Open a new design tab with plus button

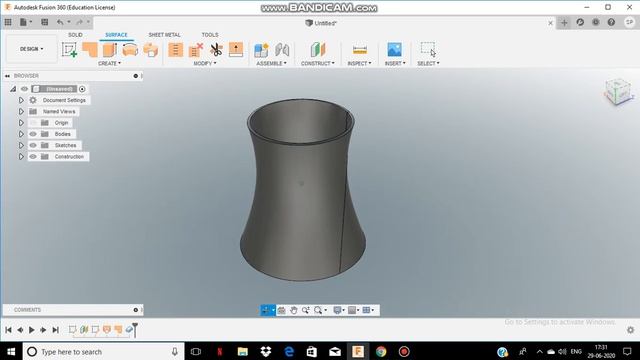[x=564, y=22]
